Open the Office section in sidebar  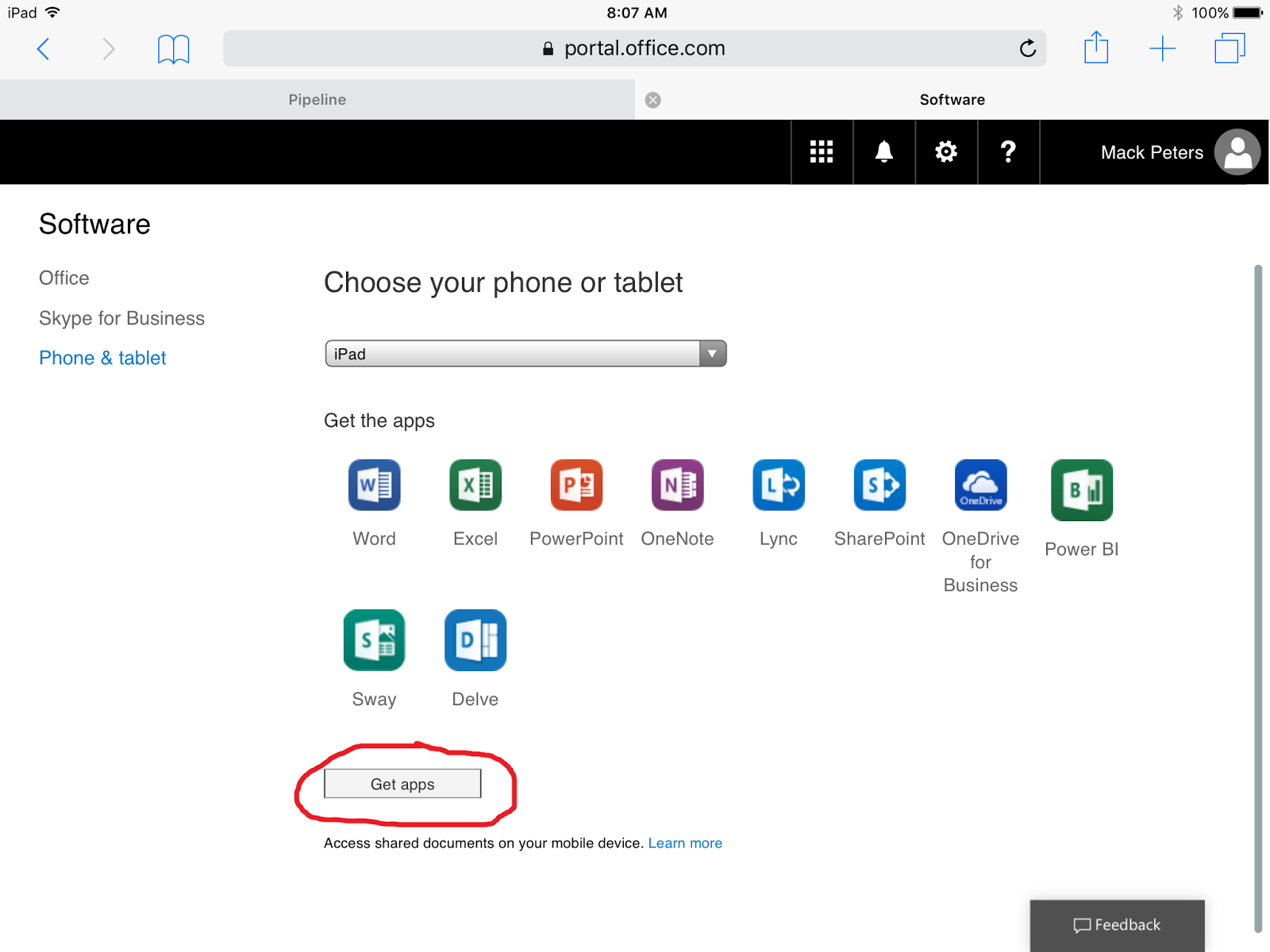[x=64, y=278]
